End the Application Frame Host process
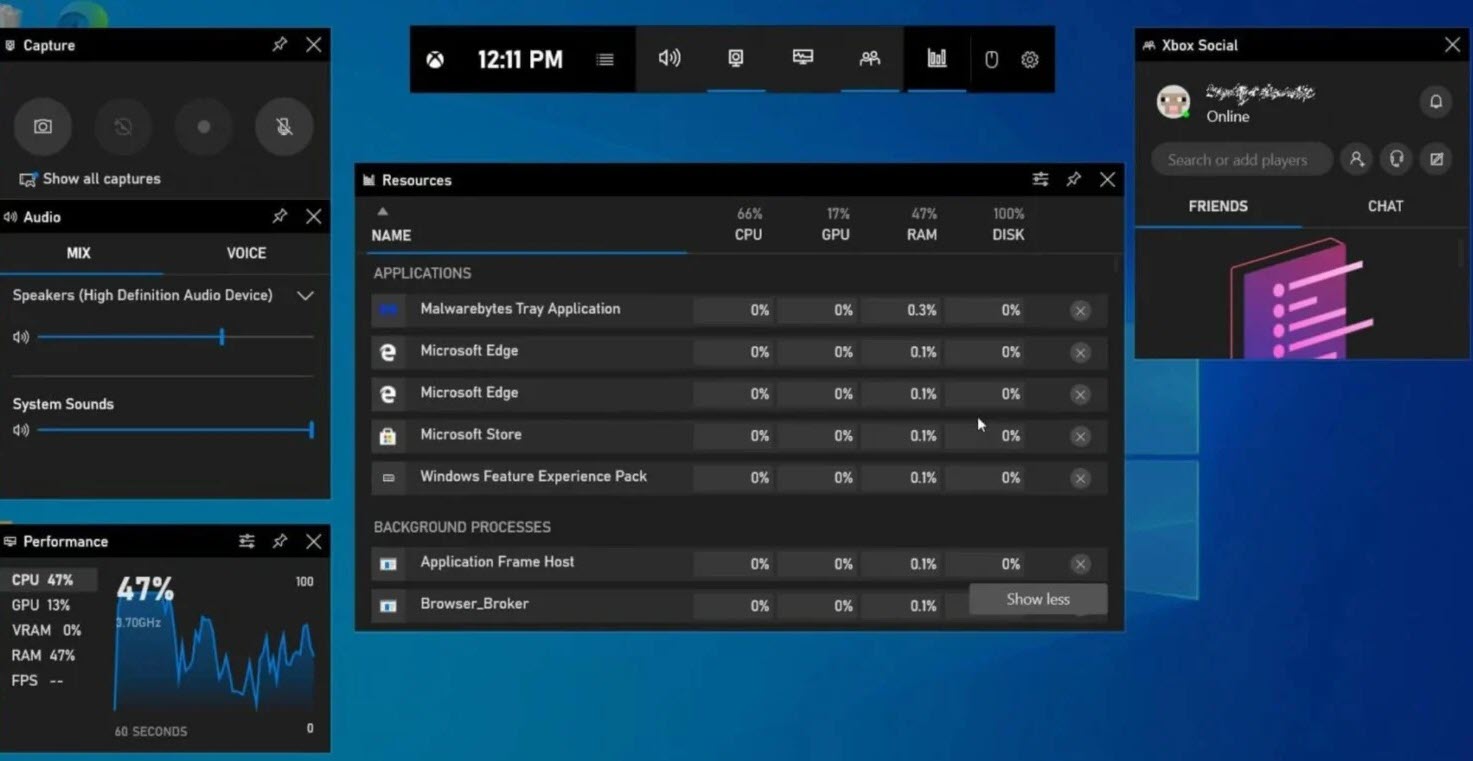The height and width of the screenshot is (761, 1473). 1080,565
